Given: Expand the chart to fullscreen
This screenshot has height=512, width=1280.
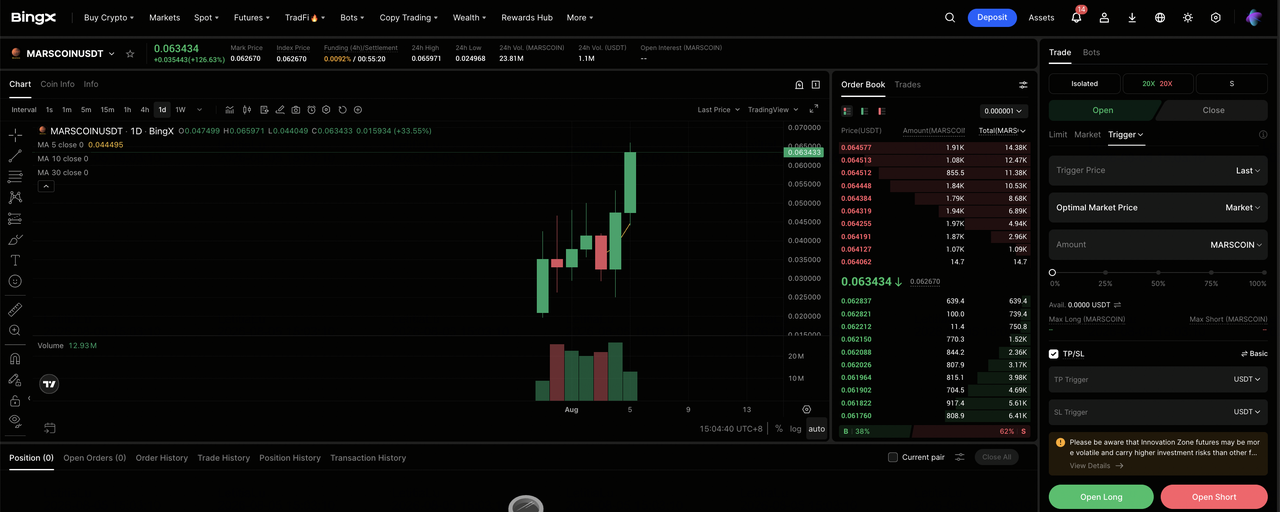Looking at the screenshot, I should pyautogui.click(x=813, y=109).
